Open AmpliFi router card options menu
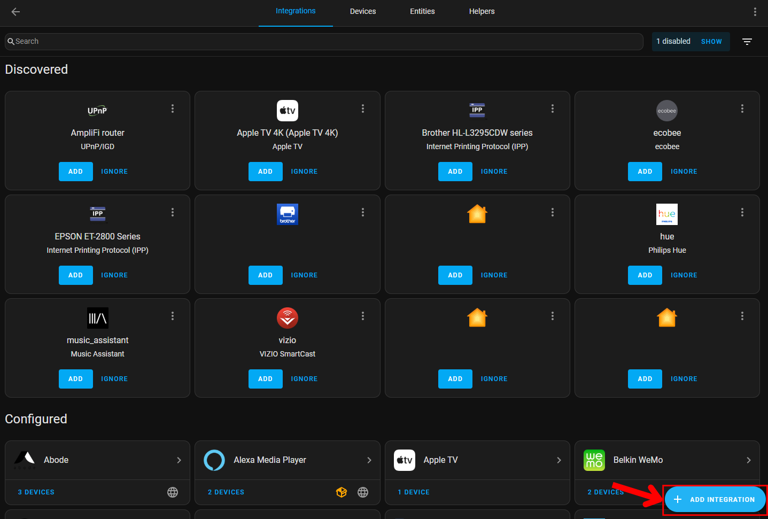The image size is (768, 519). (x=173, y=109)
